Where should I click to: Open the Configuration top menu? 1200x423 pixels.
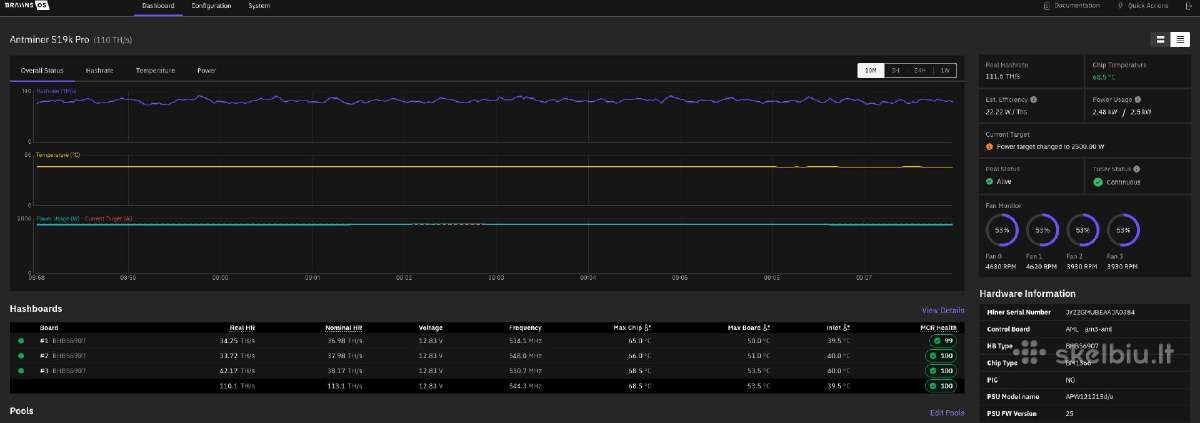(x=211, y=6)
